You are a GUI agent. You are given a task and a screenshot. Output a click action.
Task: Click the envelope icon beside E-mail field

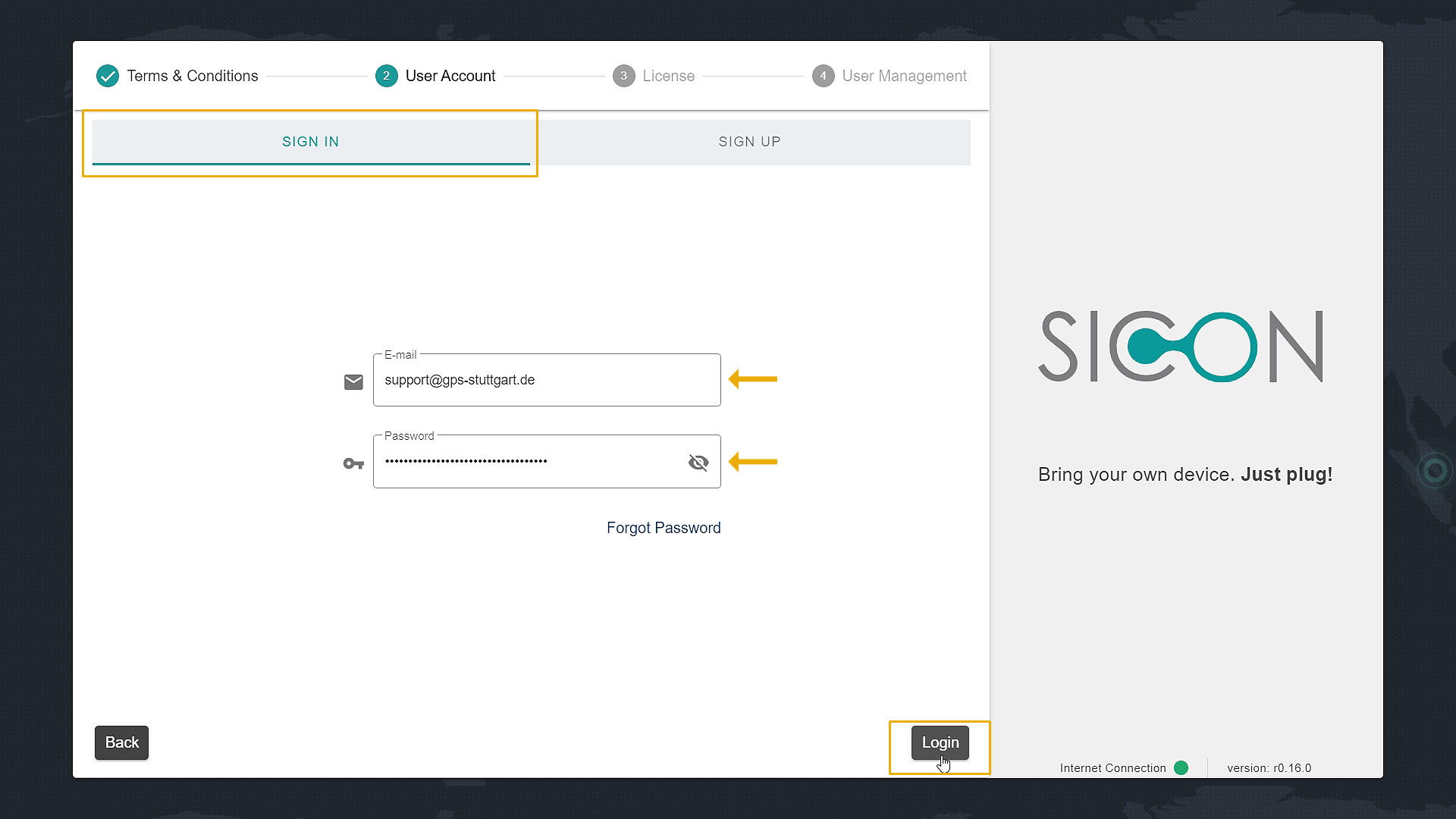tap(353, 381)
